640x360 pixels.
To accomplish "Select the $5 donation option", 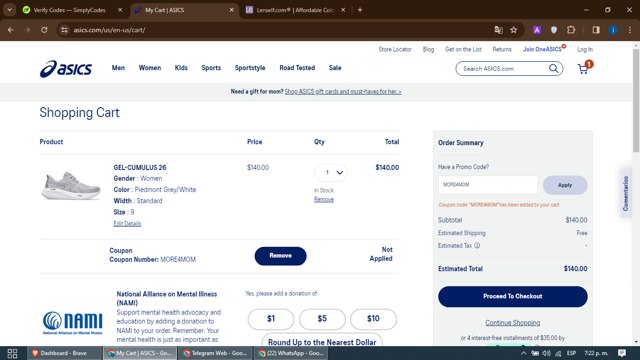I will point(322,319).
